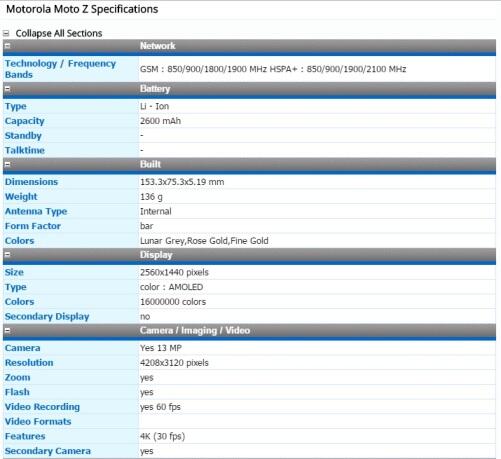Click the Secondary Camera label
501x459 pixels.
click(48, 451)
